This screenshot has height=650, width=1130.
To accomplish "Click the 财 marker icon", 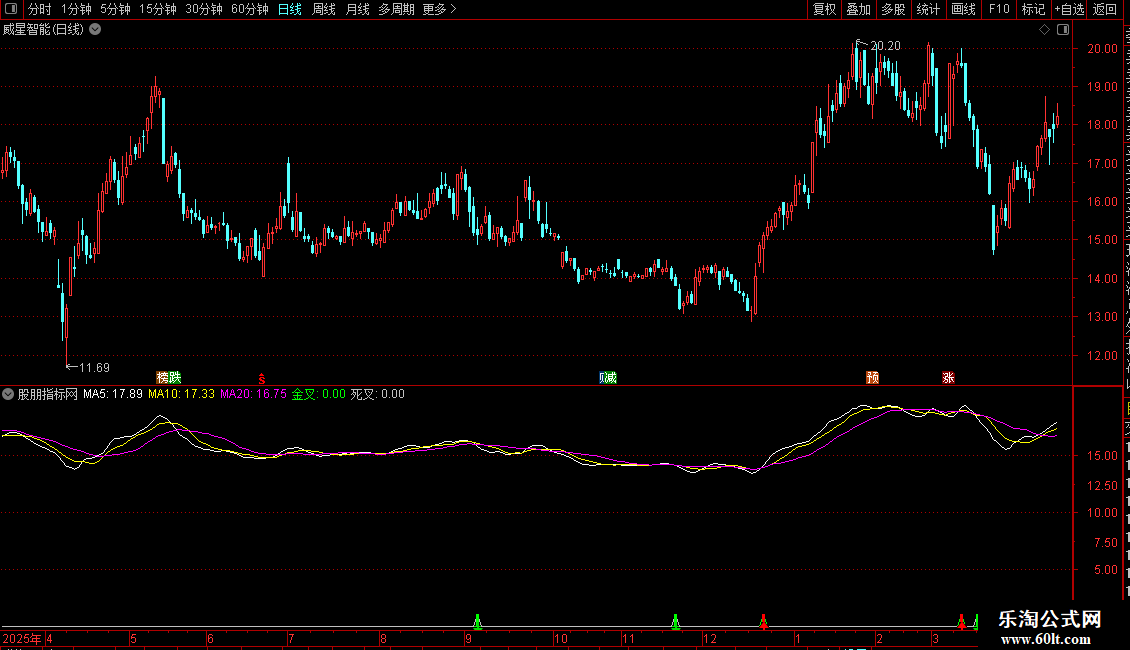I will pos(602,378).
